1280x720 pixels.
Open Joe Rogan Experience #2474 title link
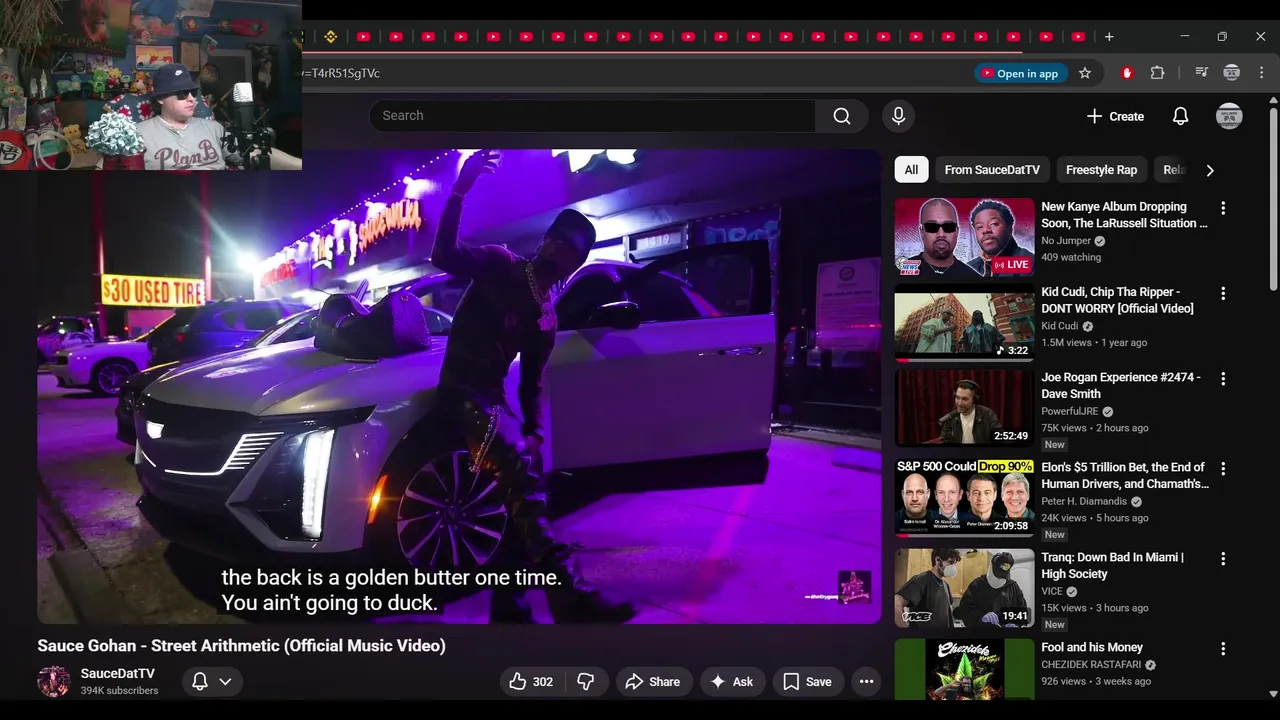(1121, 385)
